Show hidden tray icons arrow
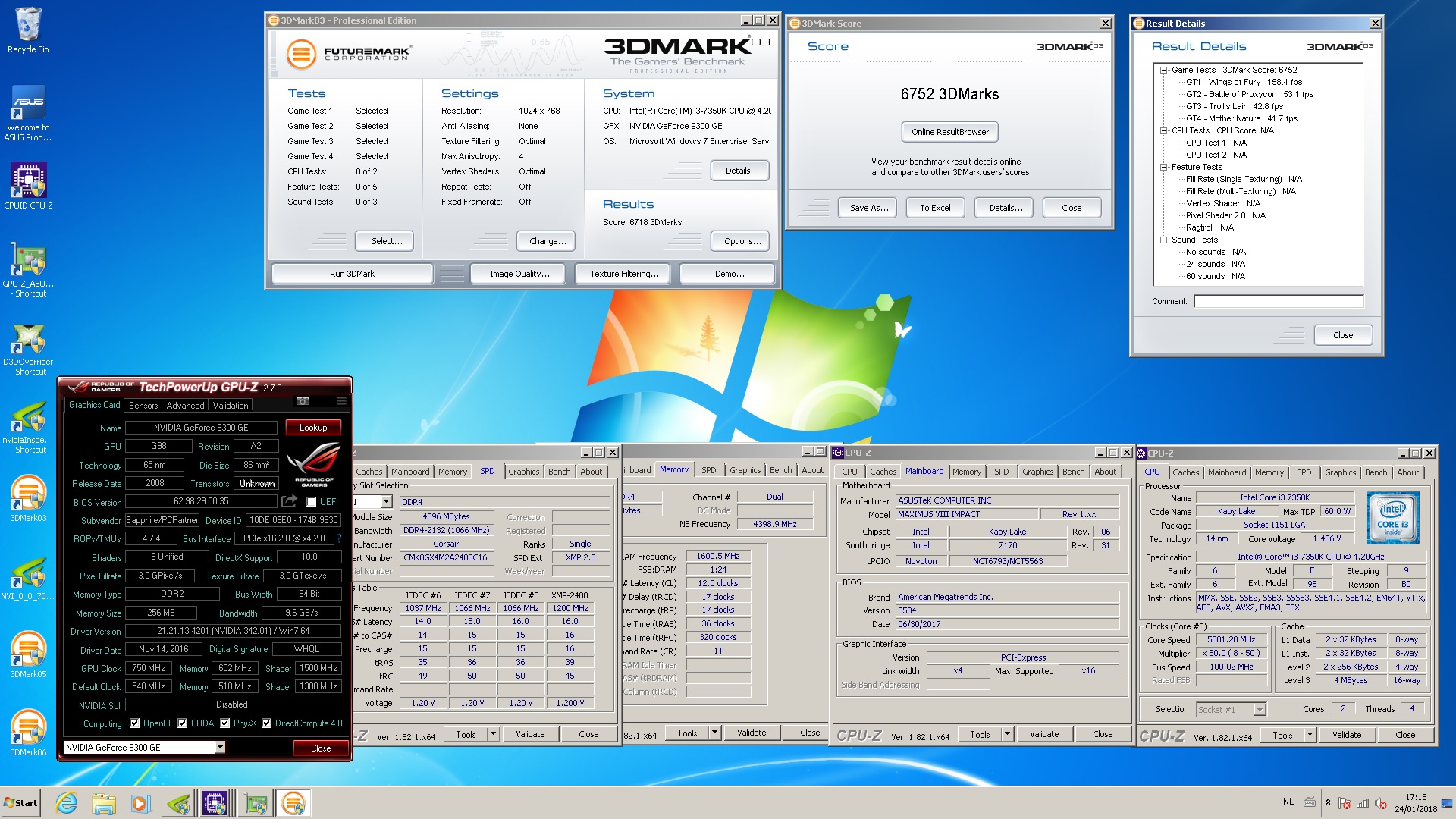This screenshot has height=819, width=1456. click(1328, 802)
